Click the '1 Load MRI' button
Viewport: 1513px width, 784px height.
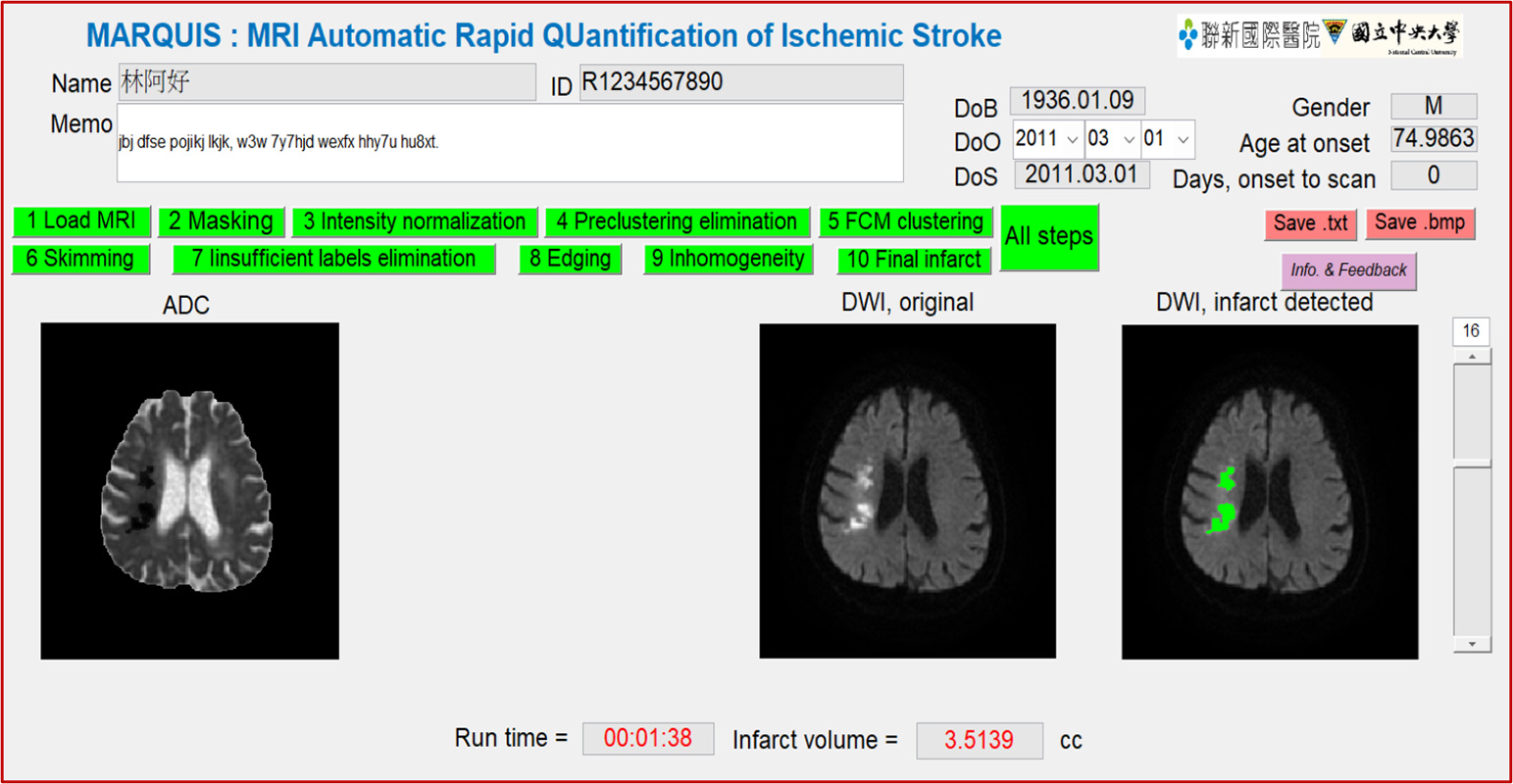click(81, 221)
